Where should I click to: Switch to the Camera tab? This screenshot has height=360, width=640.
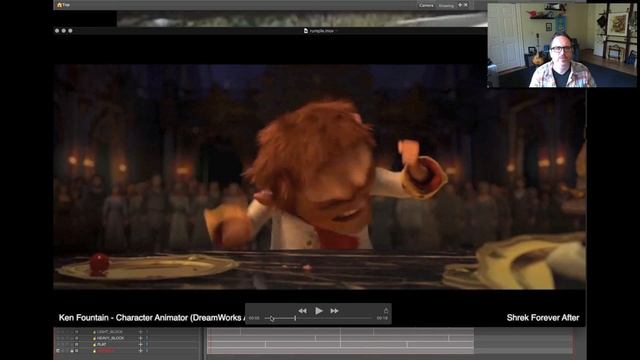(x=426, y=5)
